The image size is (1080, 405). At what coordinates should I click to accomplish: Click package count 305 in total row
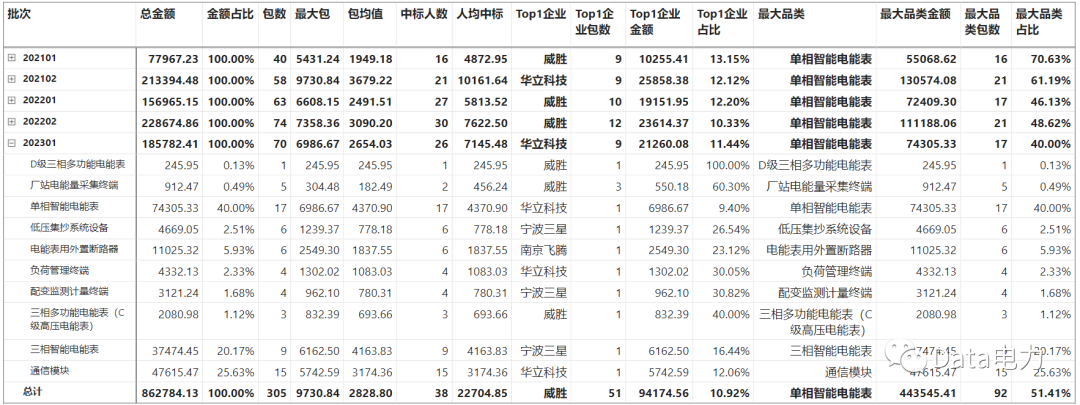277,393
